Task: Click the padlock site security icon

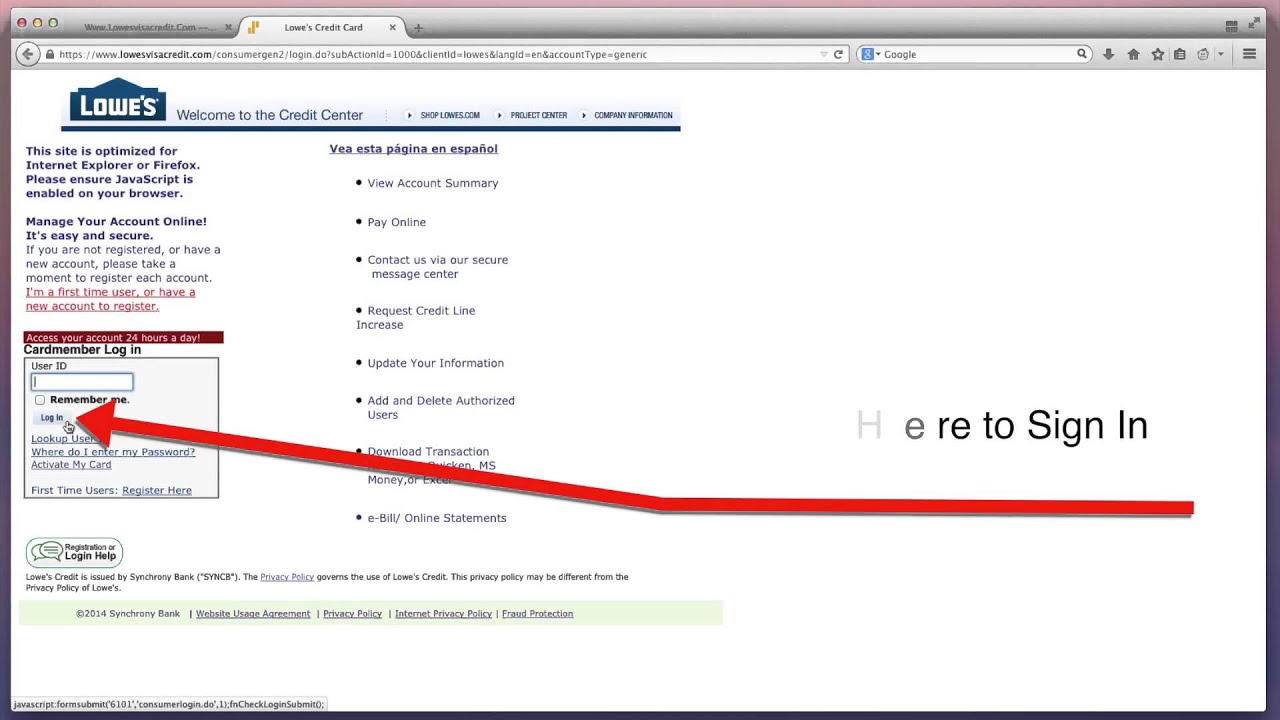Action: 49,54
